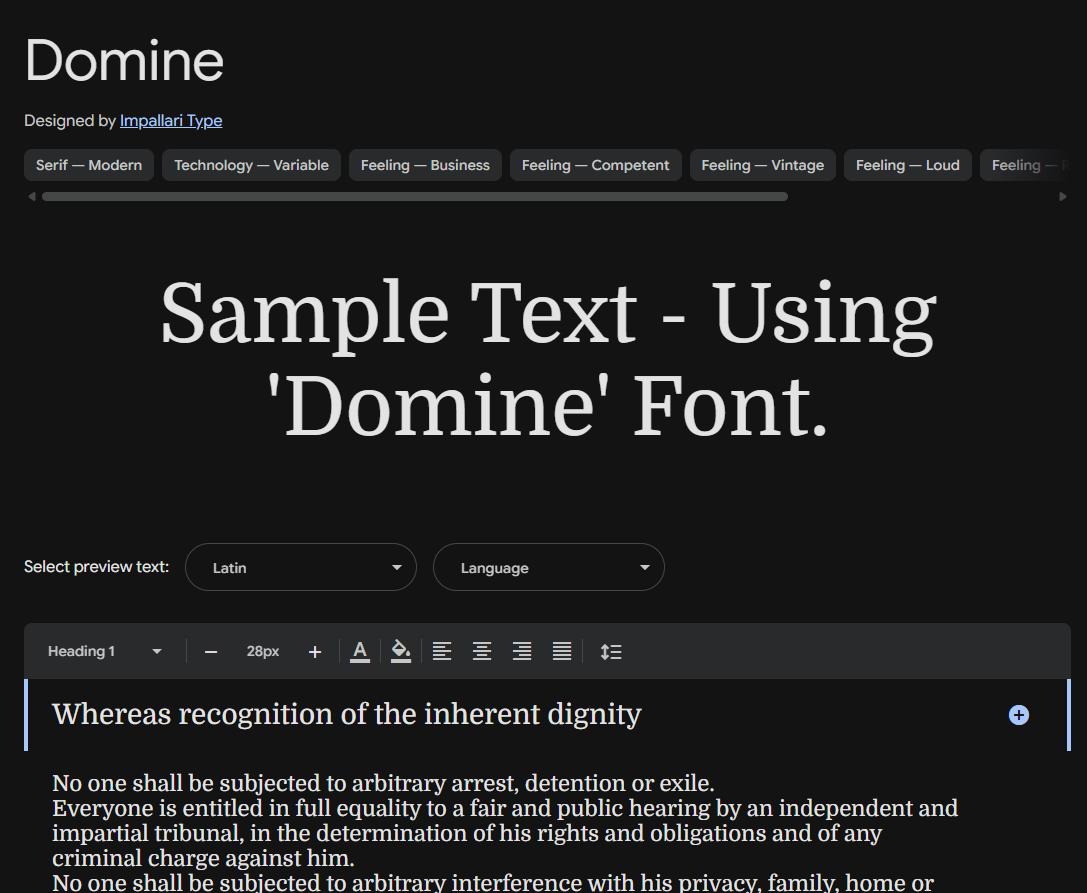Viewport: 1087px width, 893px height.
Task: Select the Serif — Modern tag
Action: pyautogui.click(x=89, y=165)
